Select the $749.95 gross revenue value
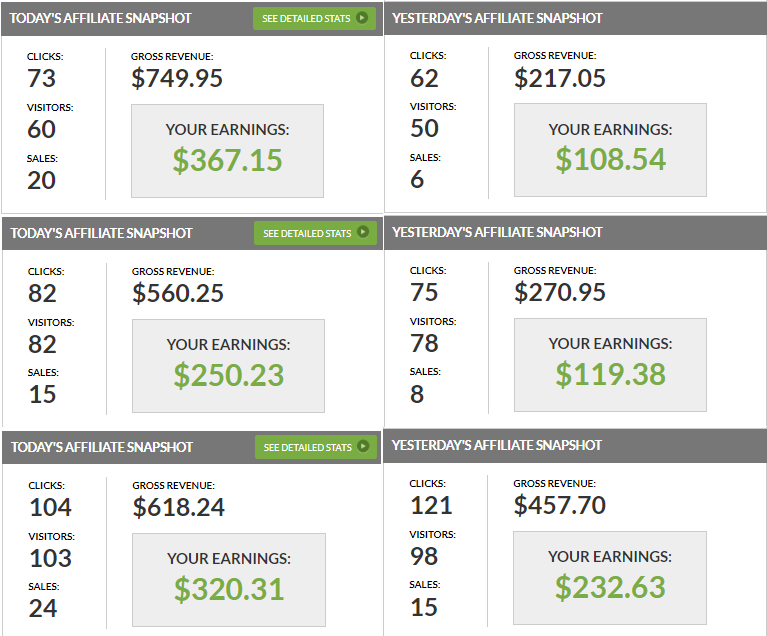767x636 pixels. pyautogui.click(x=177, y=79)
